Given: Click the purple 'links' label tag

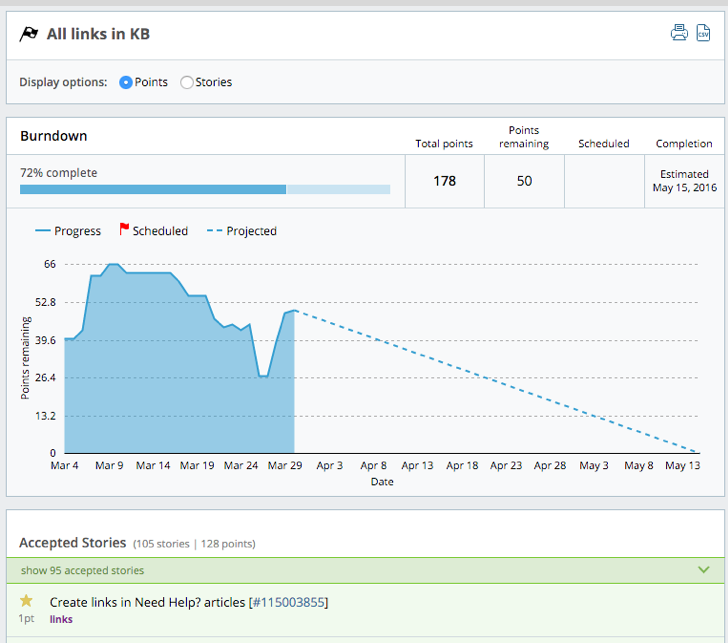Looking at the screenshot, I should click(61, 619).
